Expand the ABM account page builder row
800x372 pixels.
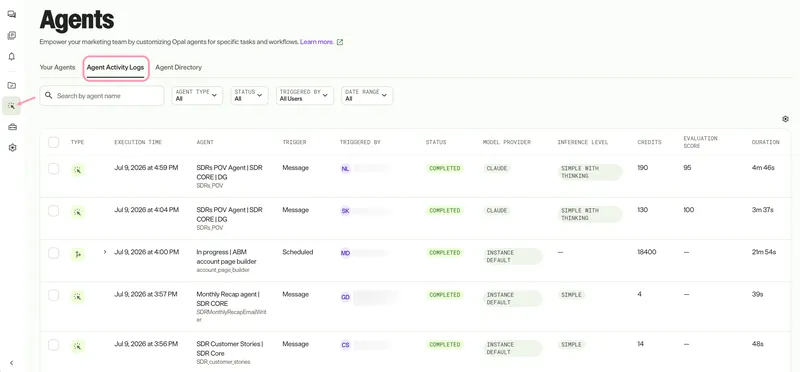click(105, 252)
